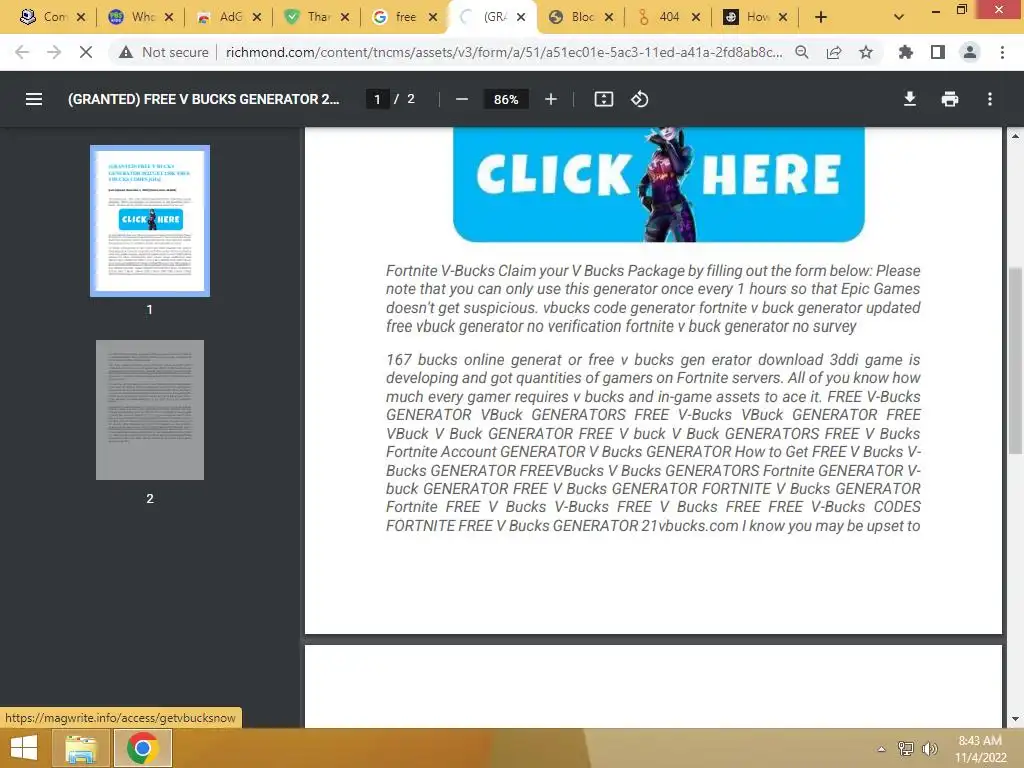1024x768 pixels.
Task: Click the scrollbar down arrow
Action: coord(1015,719)
